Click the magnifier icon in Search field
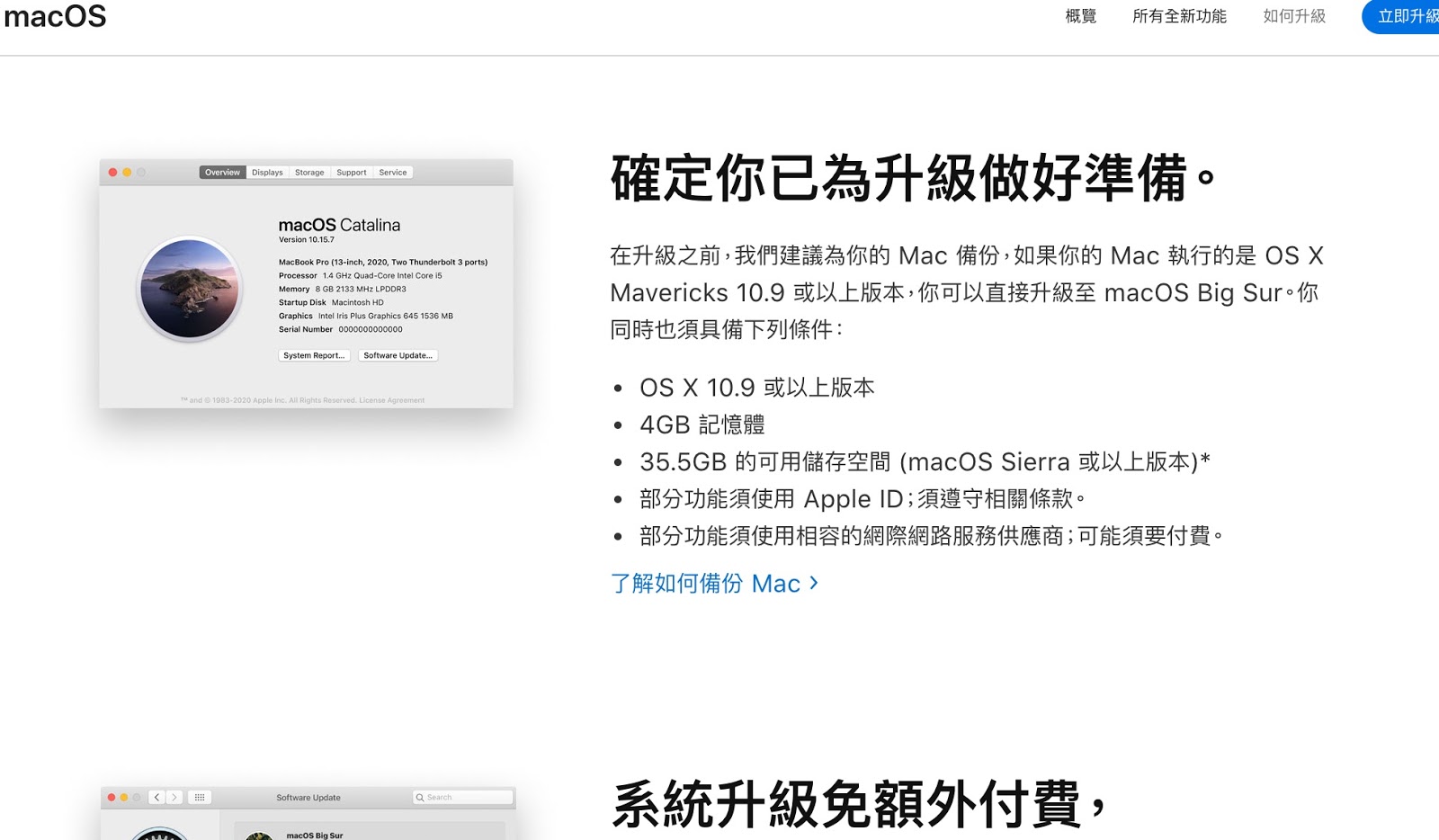 coord(420,797)
